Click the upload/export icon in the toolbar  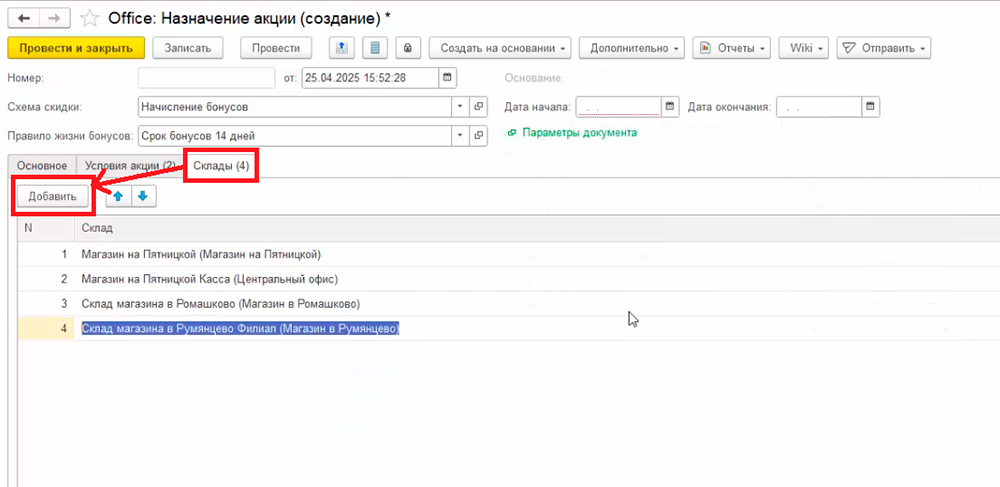pos(342,48)
